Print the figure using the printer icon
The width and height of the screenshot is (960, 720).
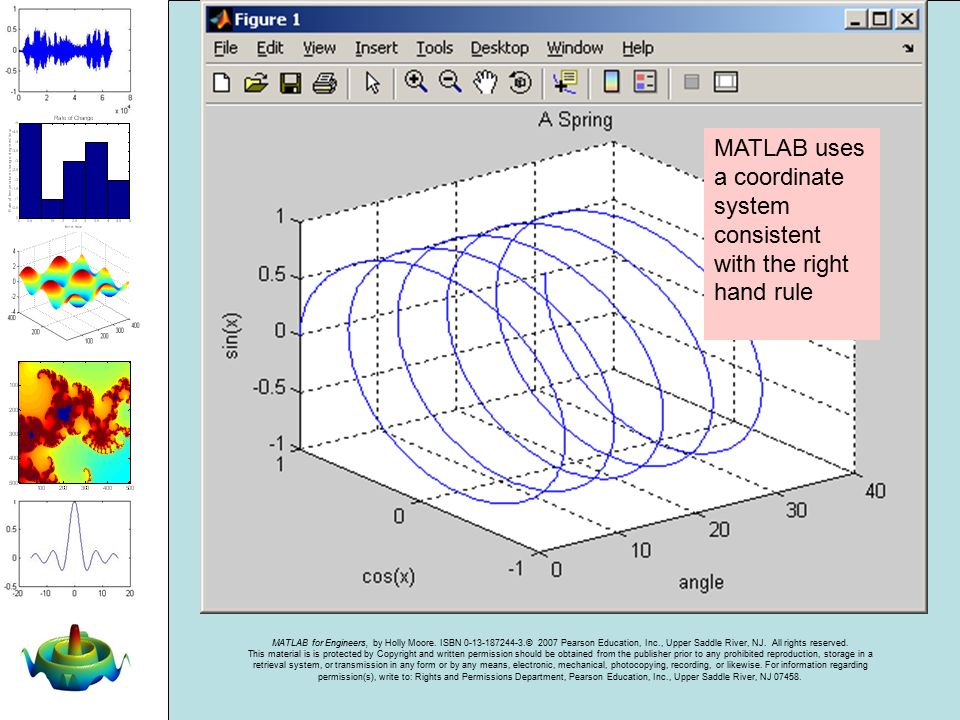click(x=324, y=82)
